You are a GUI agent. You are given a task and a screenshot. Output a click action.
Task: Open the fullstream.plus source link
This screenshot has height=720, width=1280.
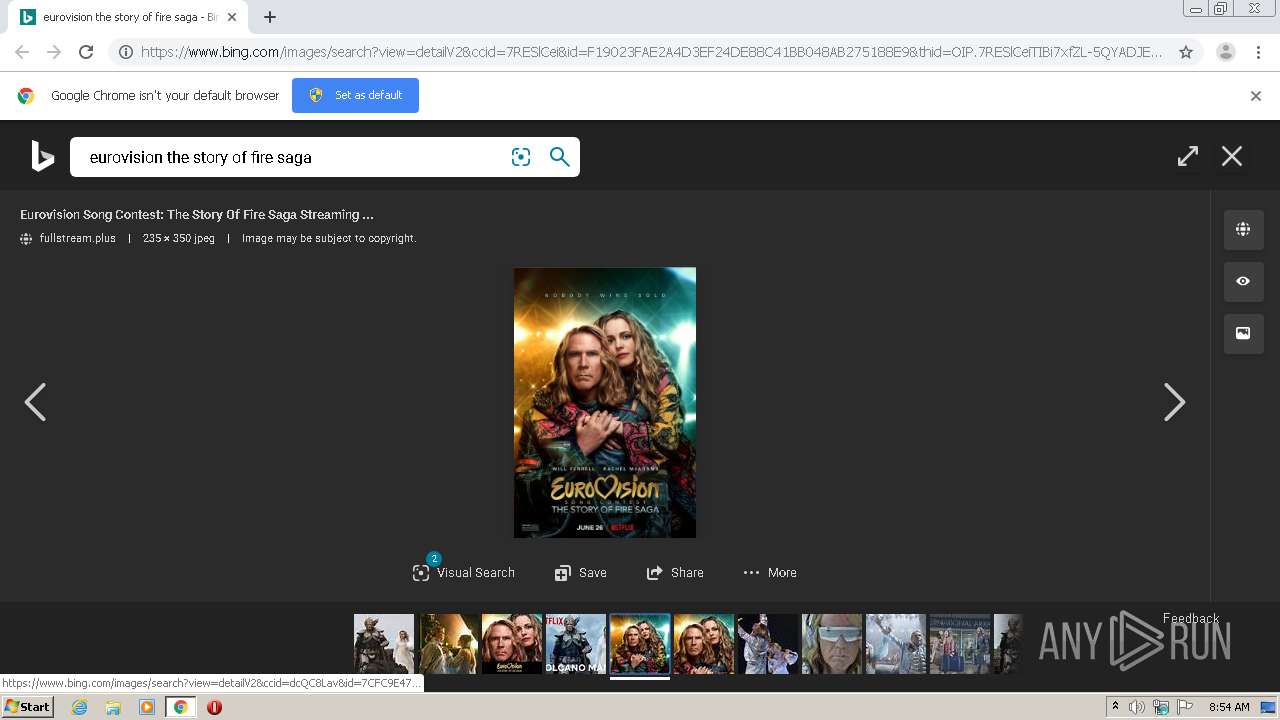tap(77, 238)
